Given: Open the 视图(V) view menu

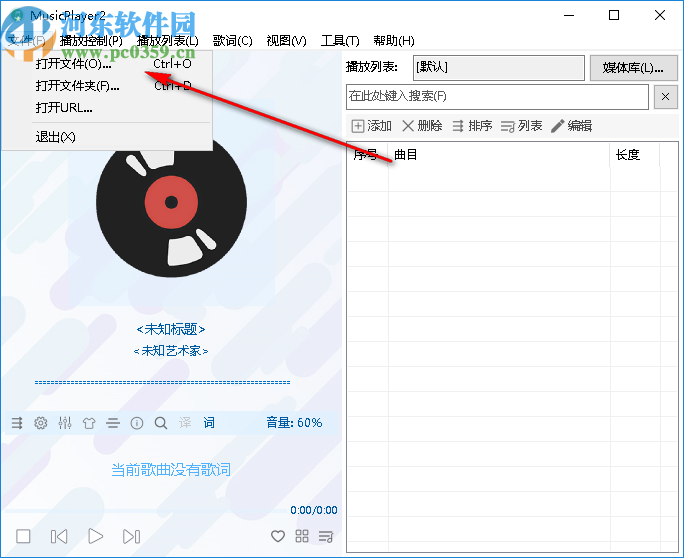Looking at the screenshot, I should pyautogui.click(x=287, y=41).
